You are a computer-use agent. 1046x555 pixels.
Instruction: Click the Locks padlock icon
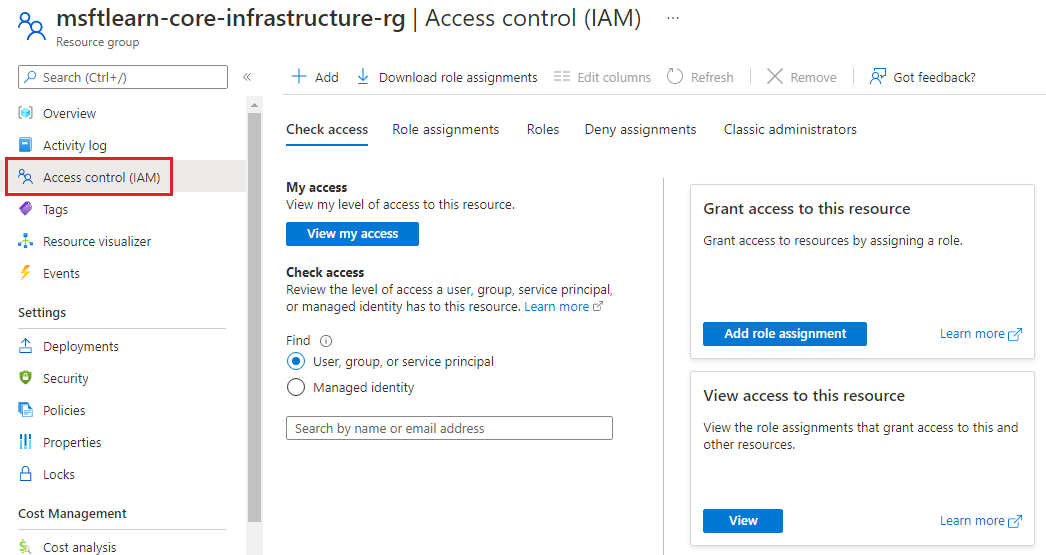coord(25,474)
